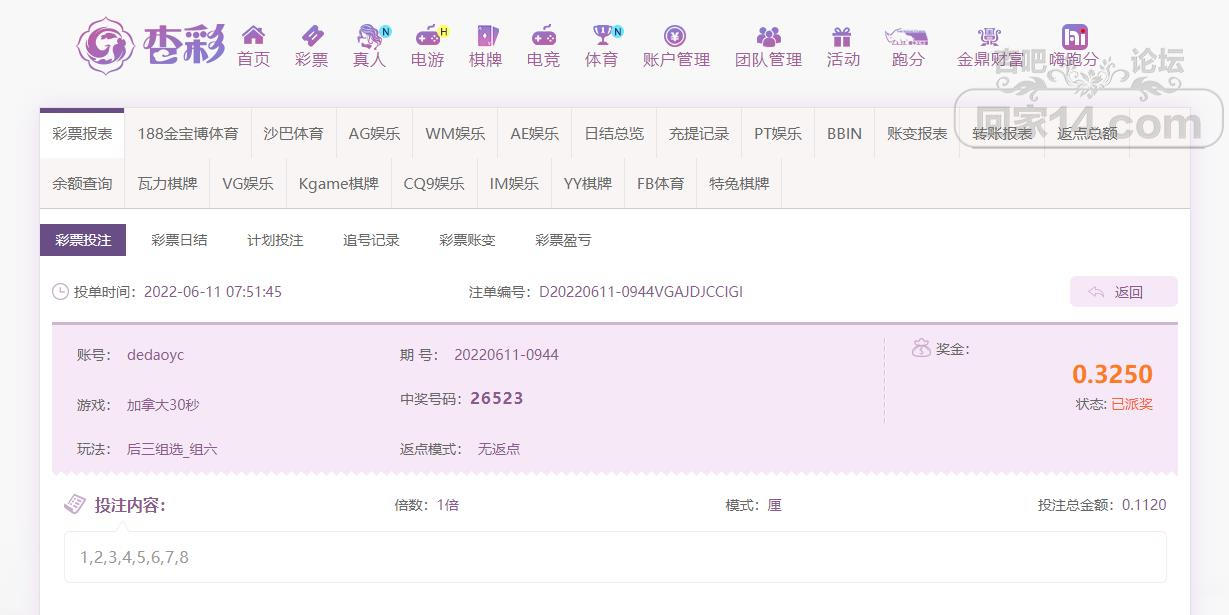Open the 体育 trophy icon
This screenshot has width=1229, height=615.
(602, 36)
